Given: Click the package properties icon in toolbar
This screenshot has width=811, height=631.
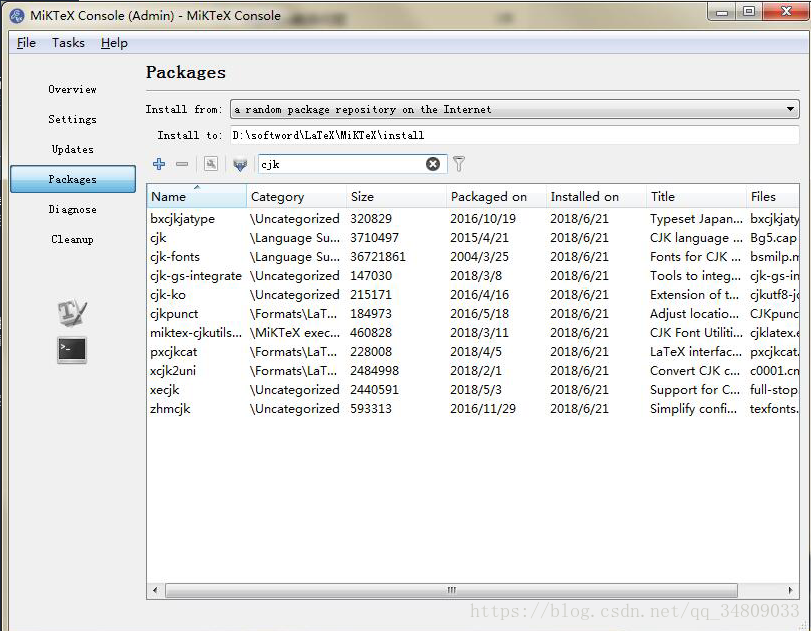Looking at the screenshot, I should point(211,164).
